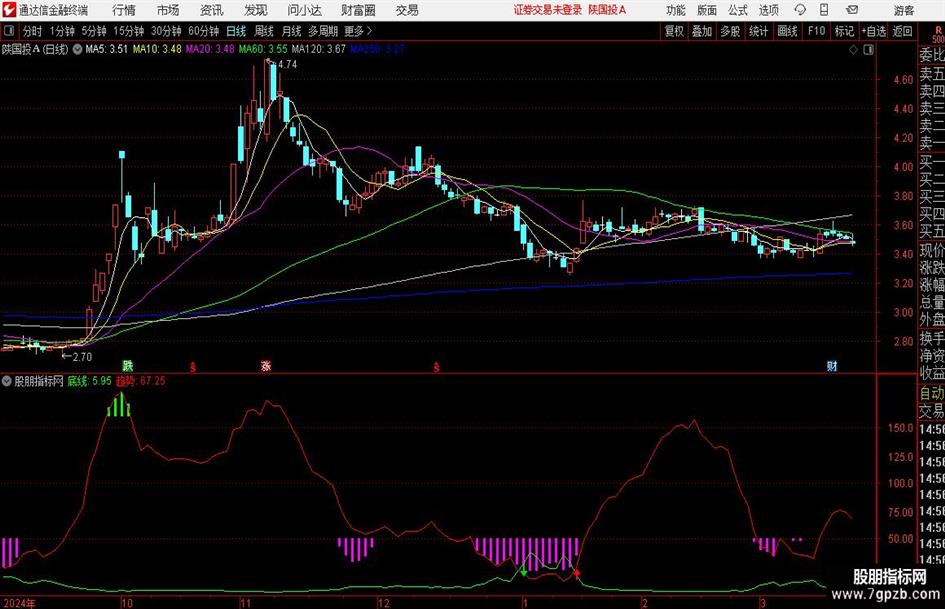This screenshot has width=945, height=609.
Task: Click the 统计 statistics button
Action: point(758,31)
